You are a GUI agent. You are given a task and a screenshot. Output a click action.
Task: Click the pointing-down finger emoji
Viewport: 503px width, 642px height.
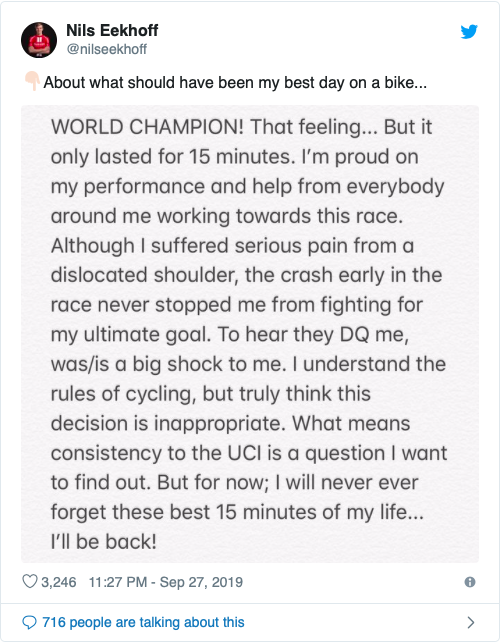click(x=32, y=81)
